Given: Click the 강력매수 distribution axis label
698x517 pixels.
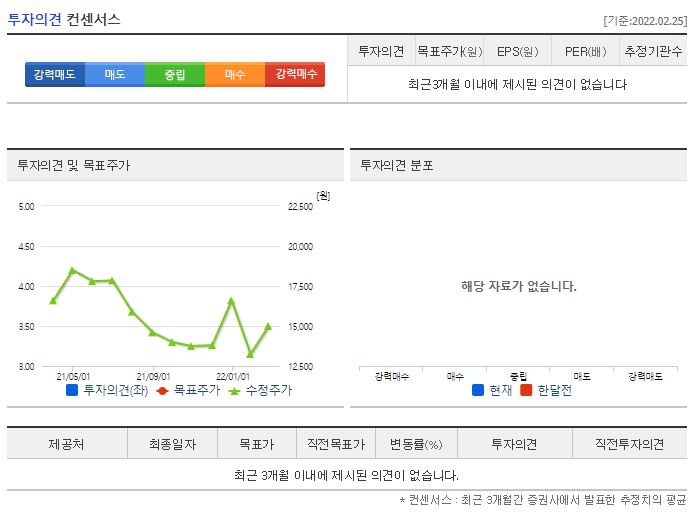Looking at the screenshot, I should click(x=391, y=376).
